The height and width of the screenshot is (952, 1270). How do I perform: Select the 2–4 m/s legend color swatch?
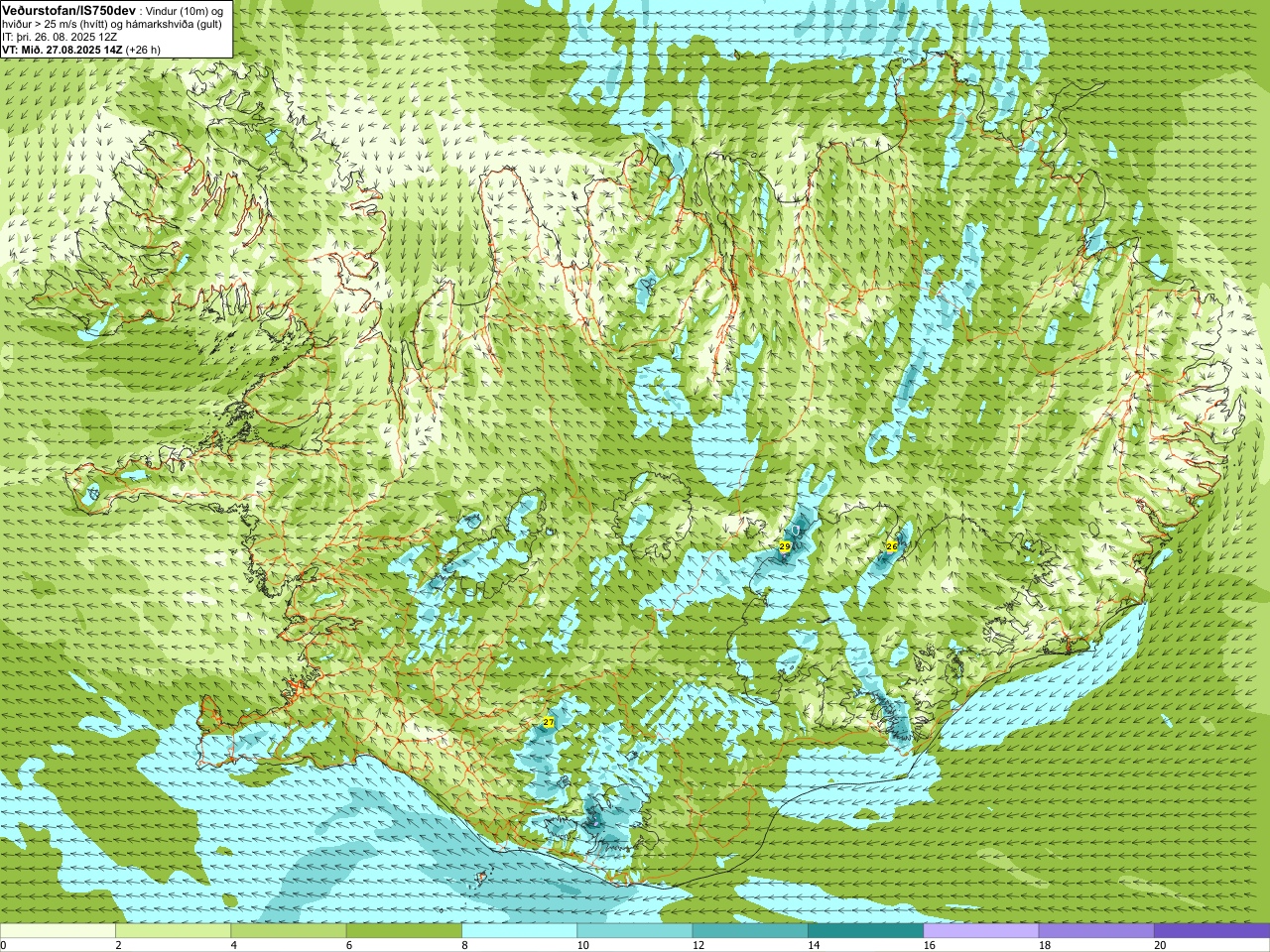click(173, 930)
